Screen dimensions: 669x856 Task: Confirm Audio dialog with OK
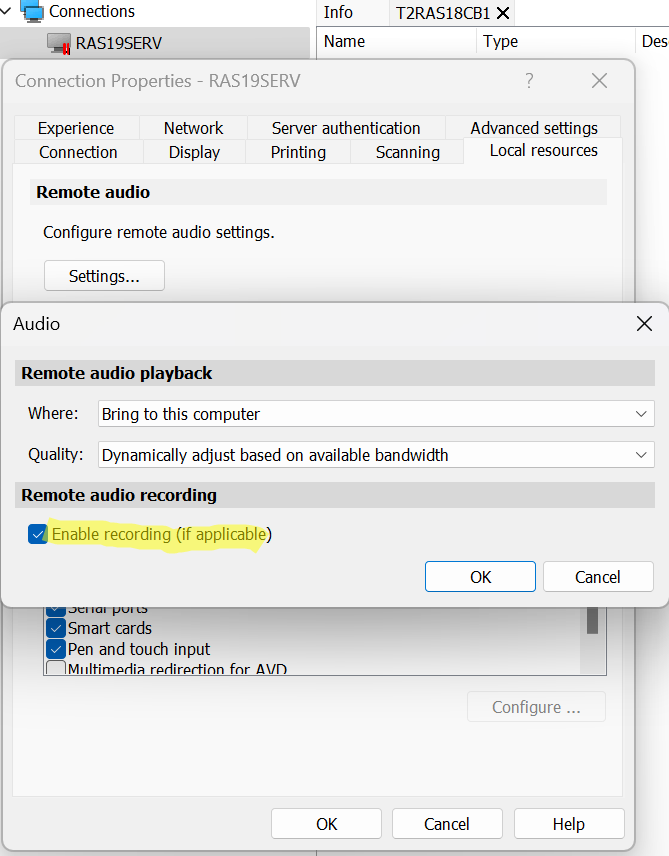click(x=480, y=577)
